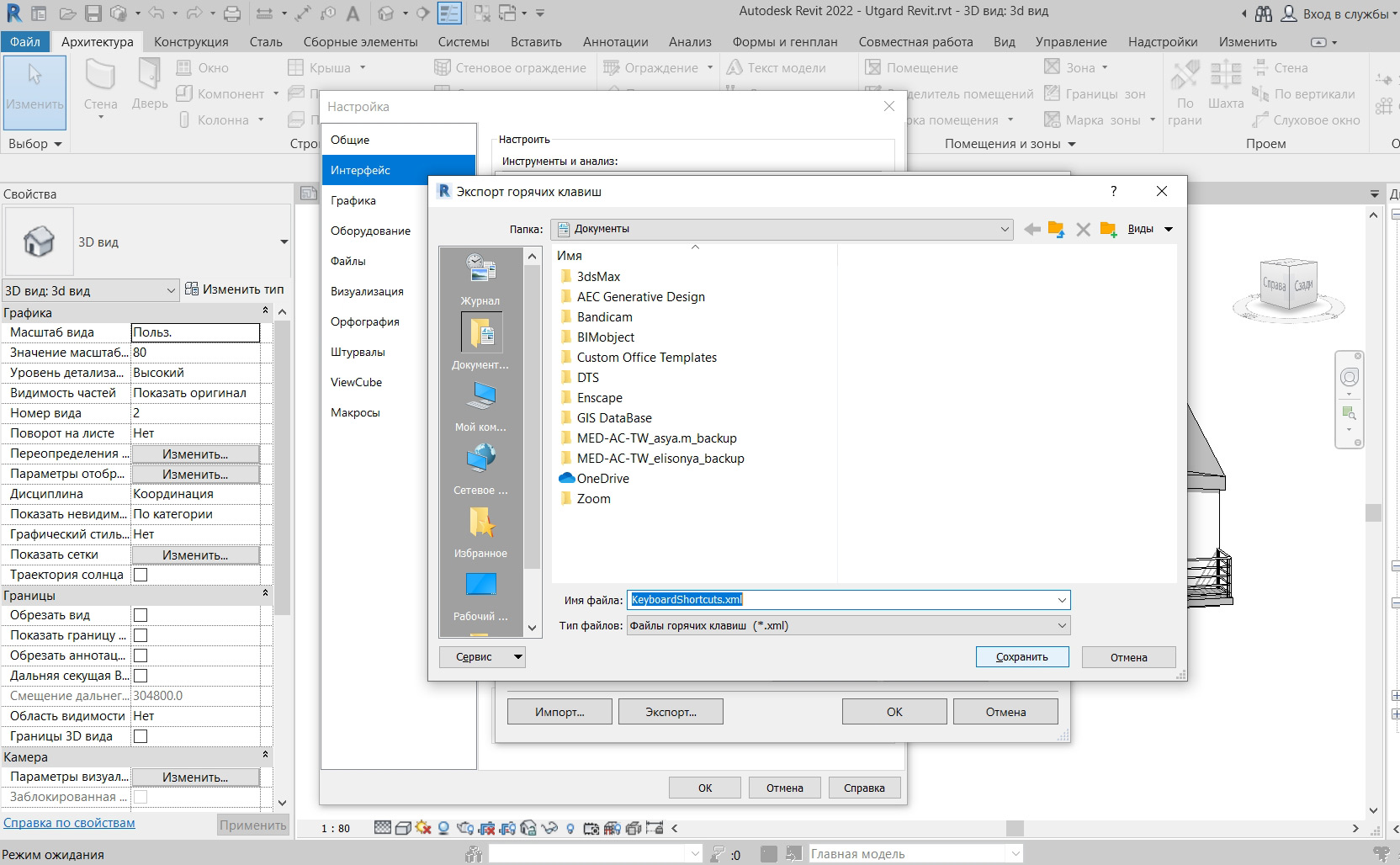Go back with the arrow icon in export dialog
This screenshot has width=1400, height=865.
[x=1032, y=229]
